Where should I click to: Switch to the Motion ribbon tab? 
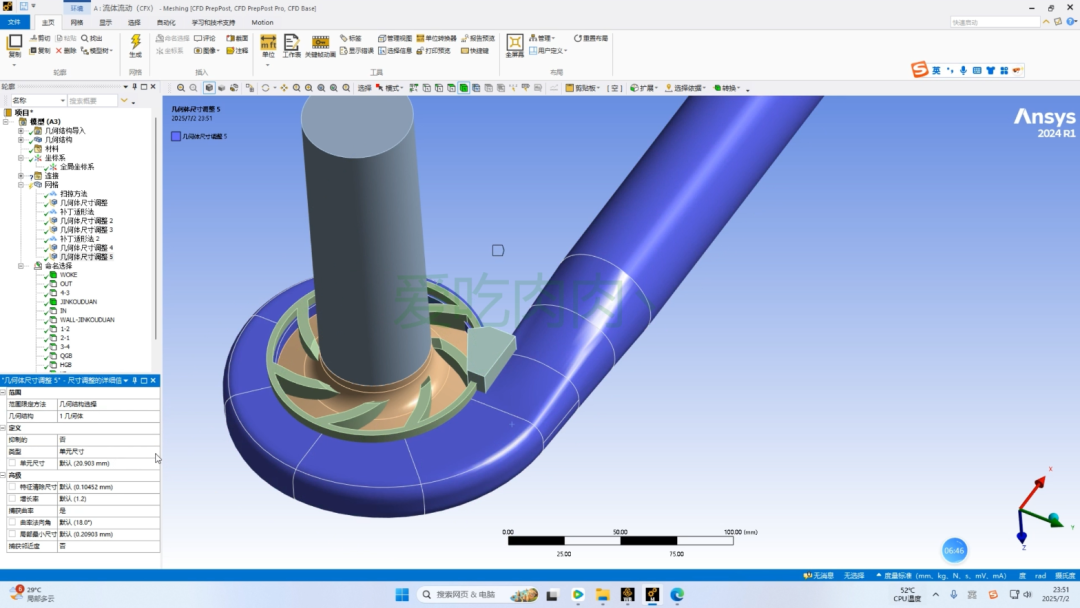[x=262, y=23]
